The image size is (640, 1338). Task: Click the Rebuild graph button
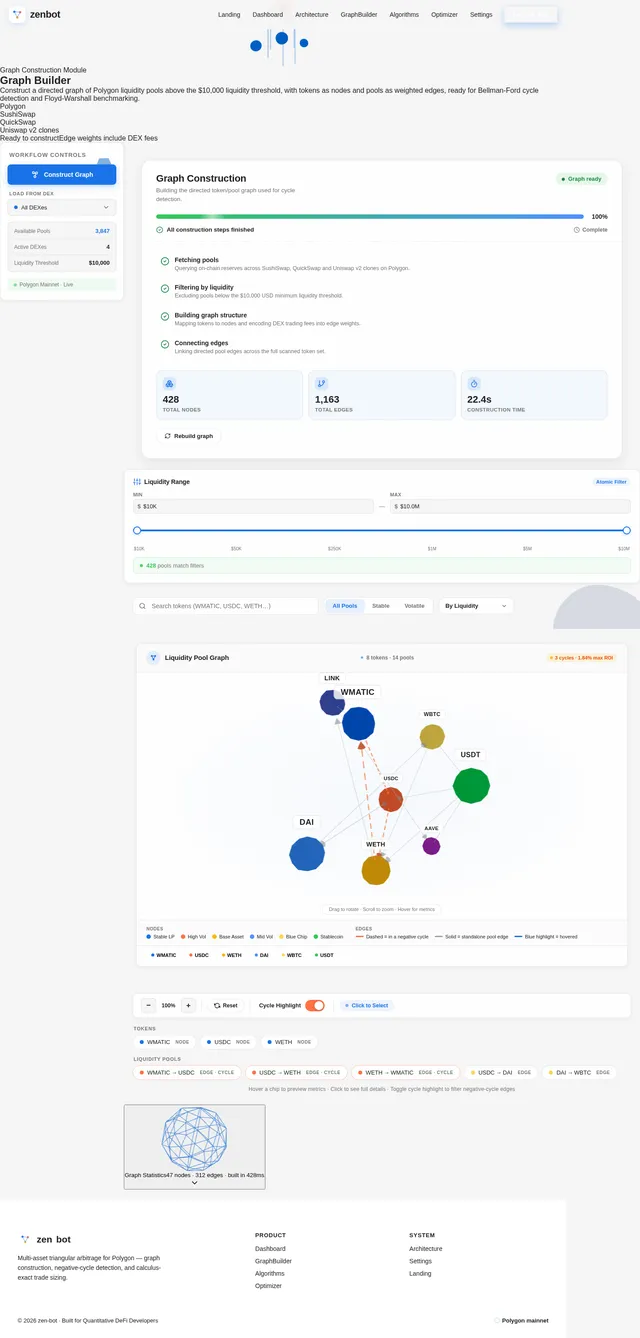(x=188, y=436)
